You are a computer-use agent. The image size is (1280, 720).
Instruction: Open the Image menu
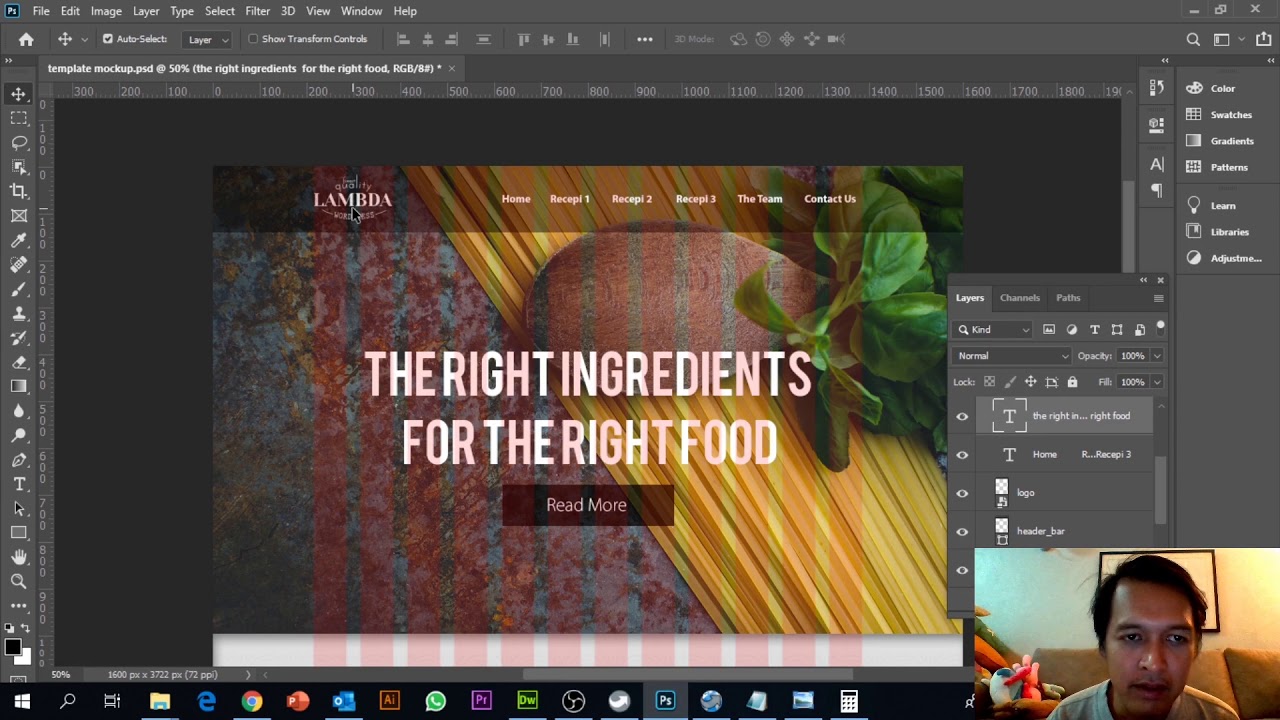106,11
